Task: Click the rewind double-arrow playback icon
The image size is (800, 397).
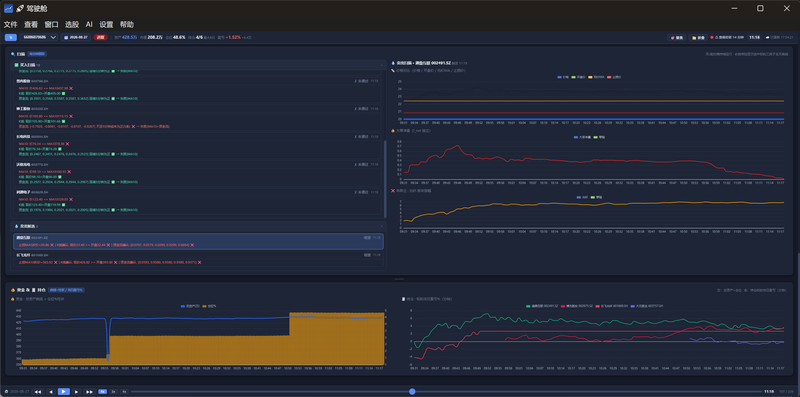Action: (38, 391)
